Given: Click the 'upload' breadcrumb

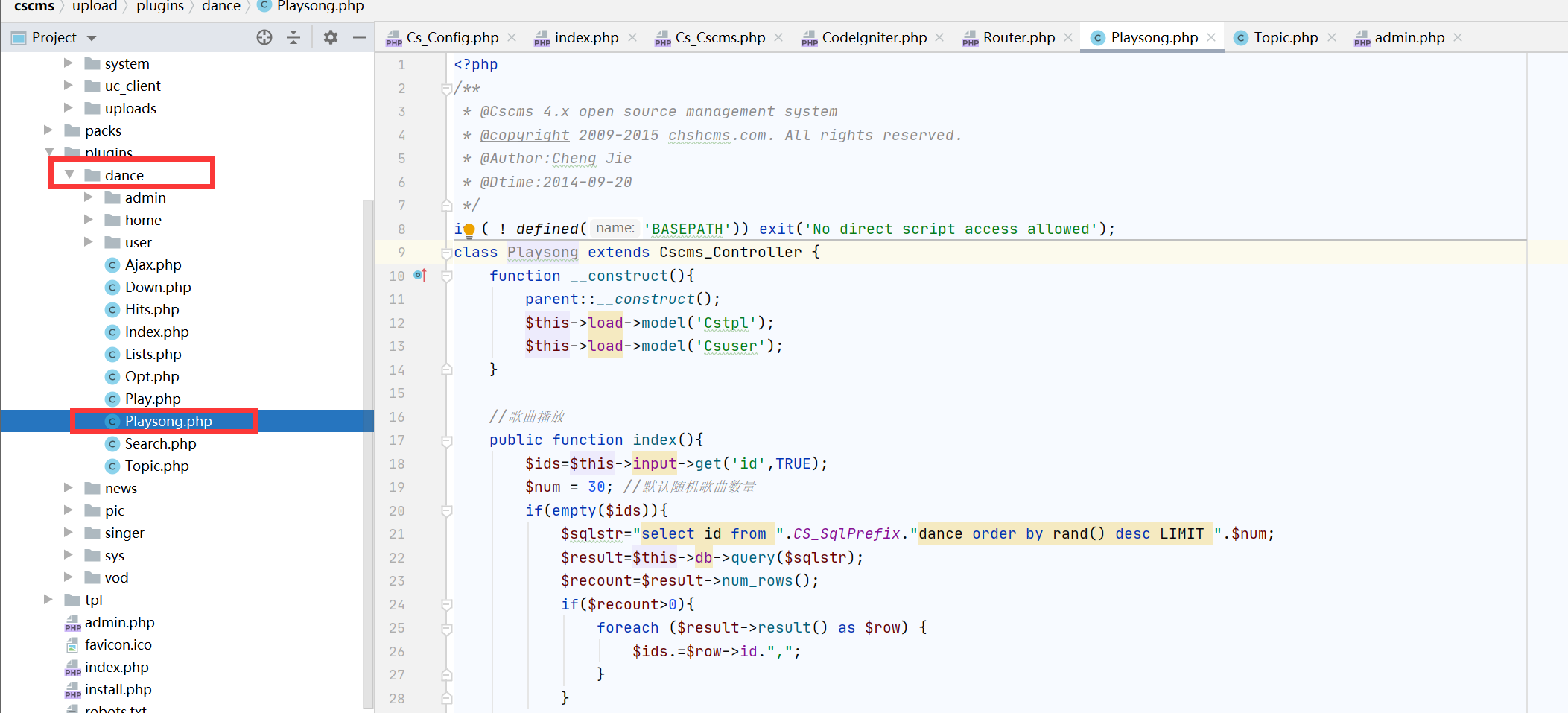Looking at the screenshot, I should 95,7.
